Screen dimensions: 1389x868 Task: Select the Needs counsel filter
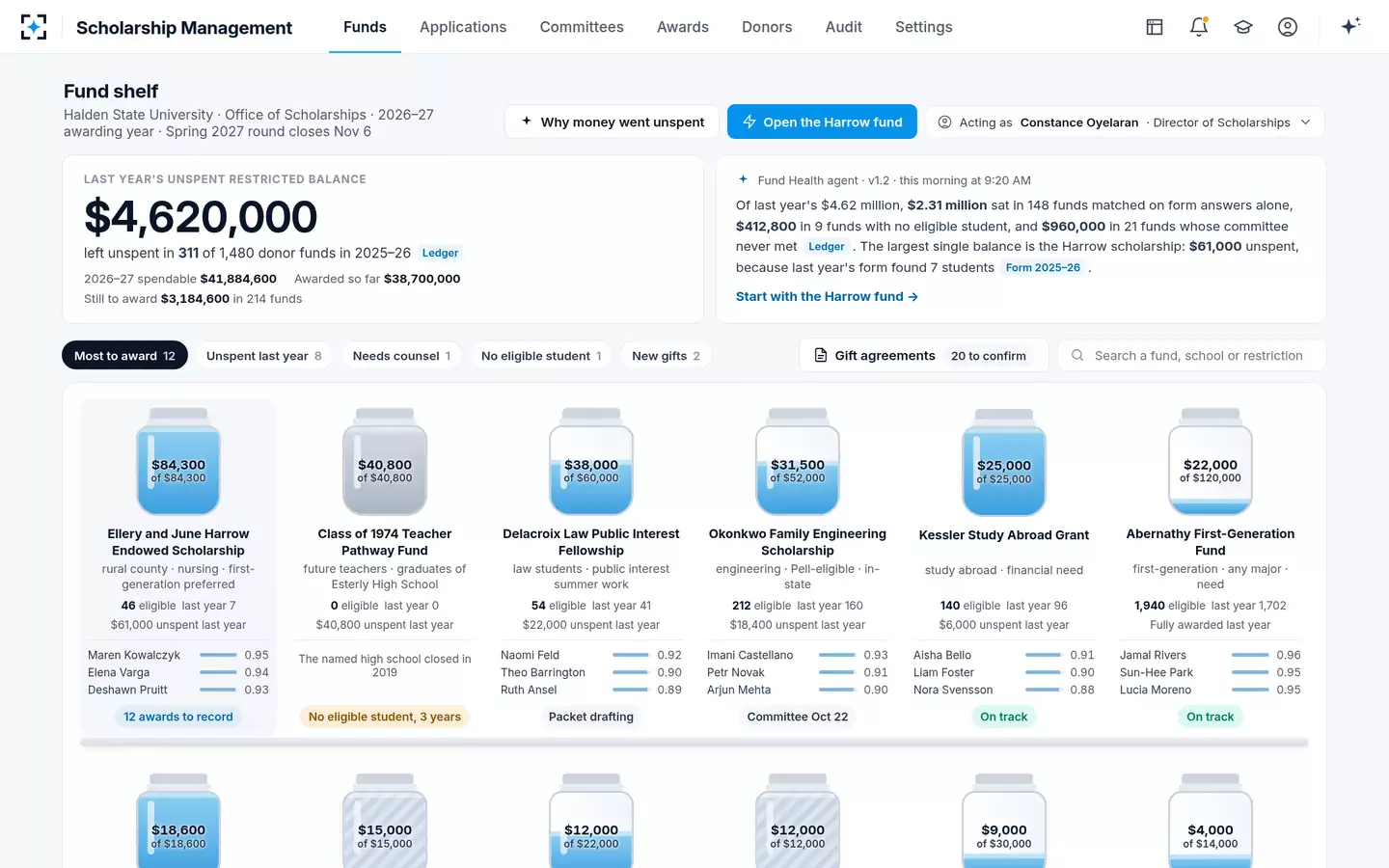click(x=401, y=356)
